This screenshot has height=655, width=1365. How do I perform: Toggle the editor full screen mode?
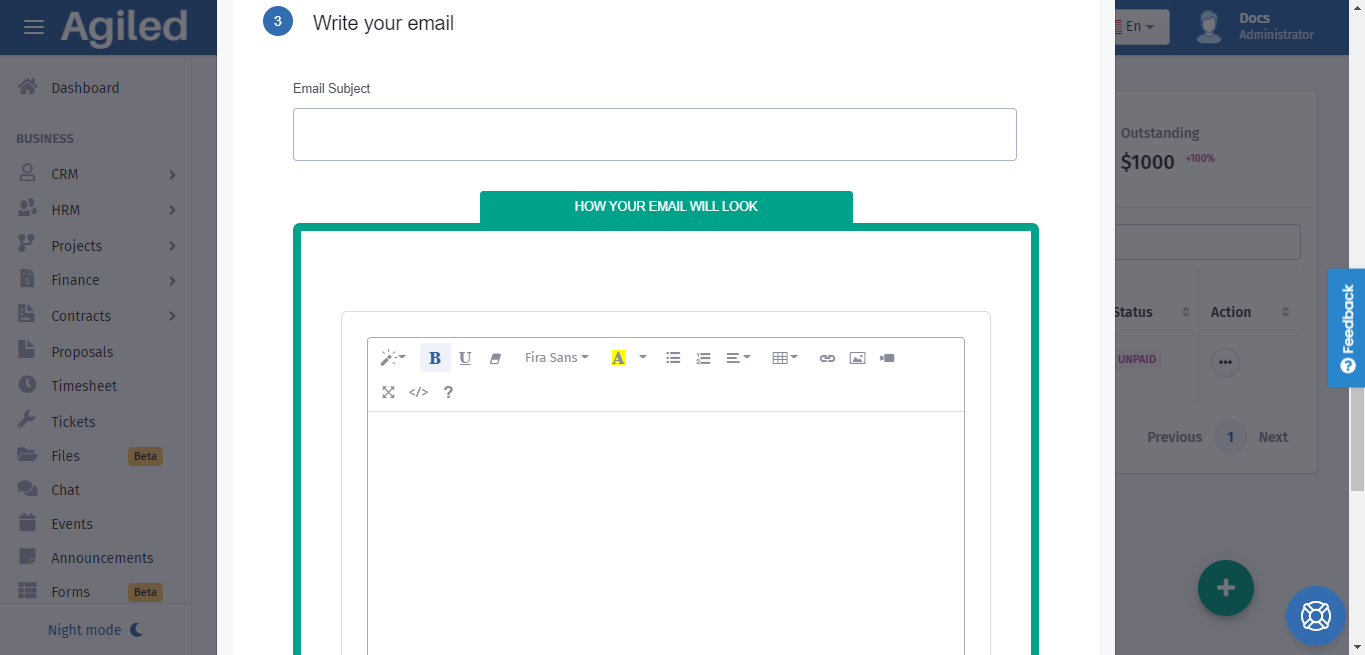click(388, 392)
